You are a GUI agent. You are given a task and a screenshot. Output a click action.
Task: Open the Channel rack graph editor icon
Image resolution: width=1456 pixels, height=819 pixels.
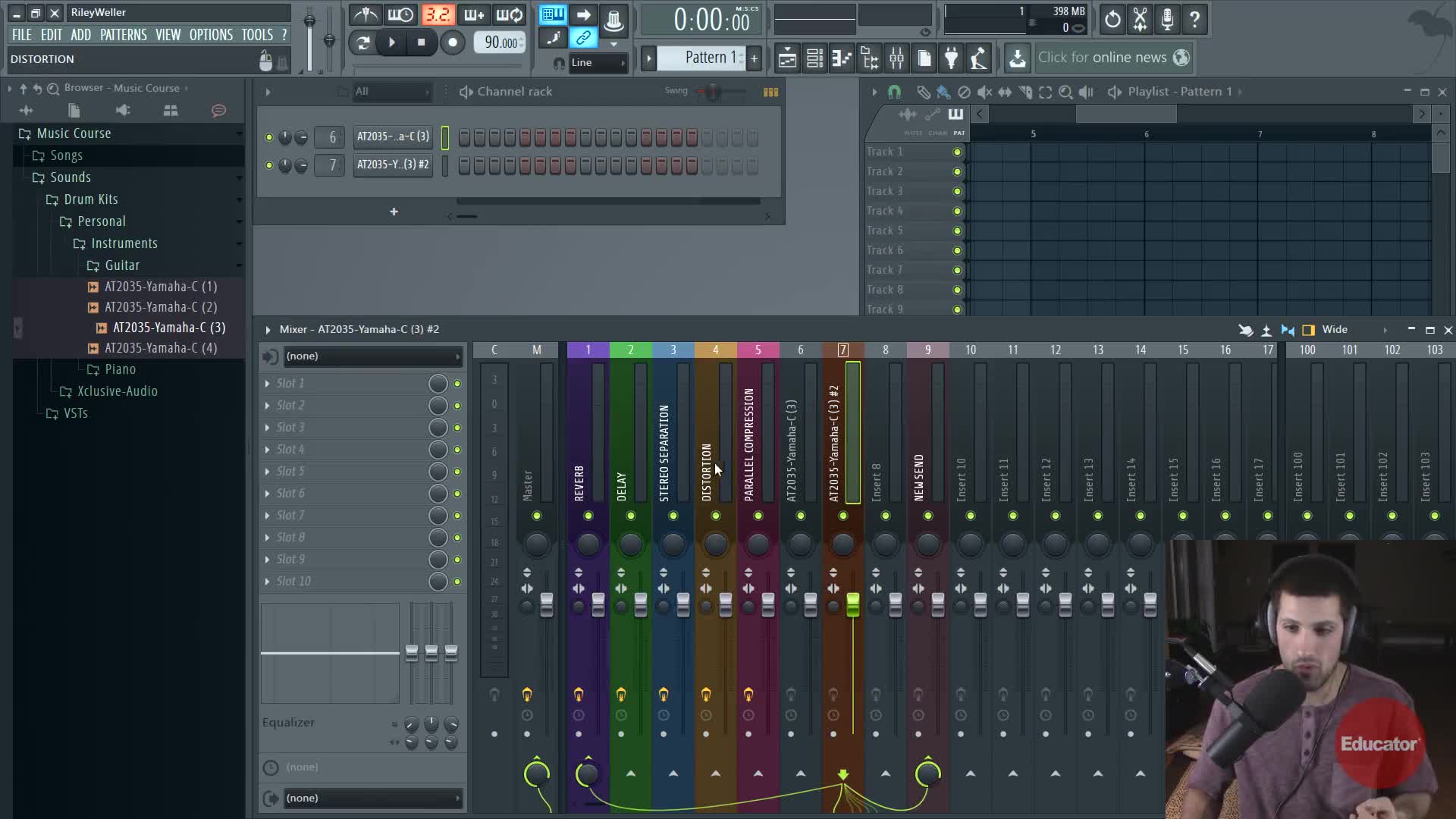click(770, 92)
